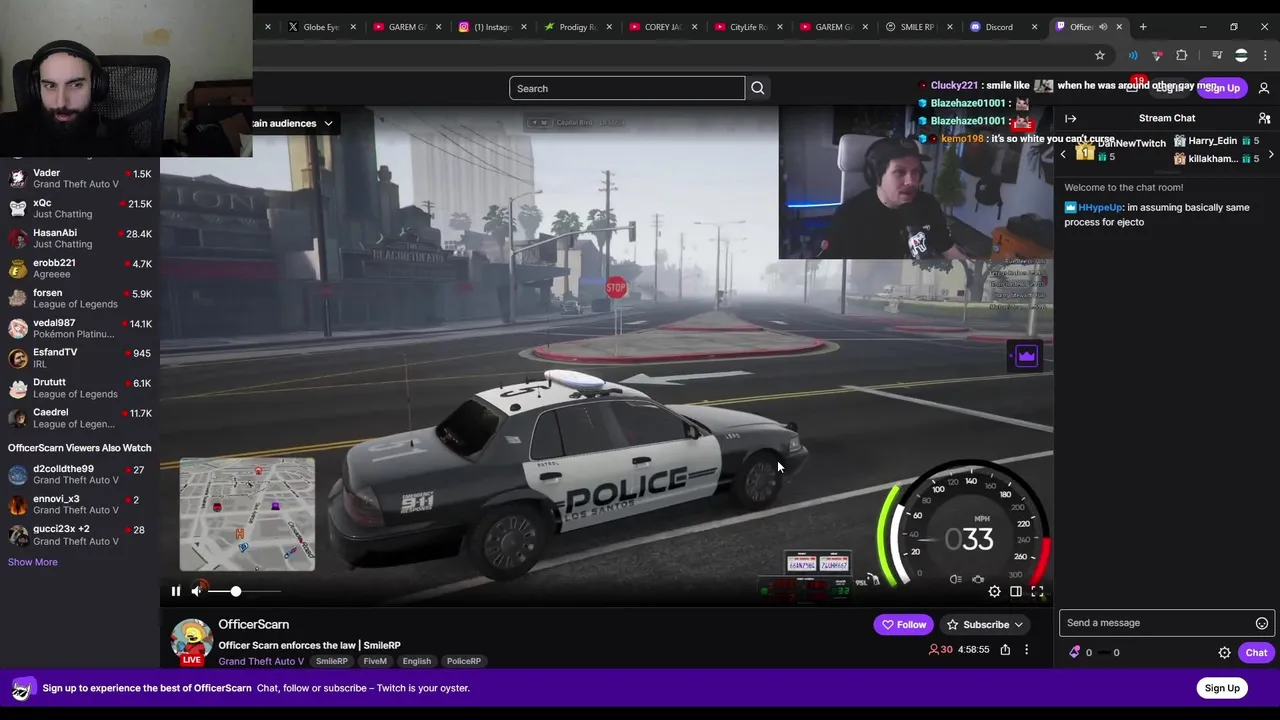Open ennovi_x3's channel
Screen dimensions: 1280x720
pos(80,504)
